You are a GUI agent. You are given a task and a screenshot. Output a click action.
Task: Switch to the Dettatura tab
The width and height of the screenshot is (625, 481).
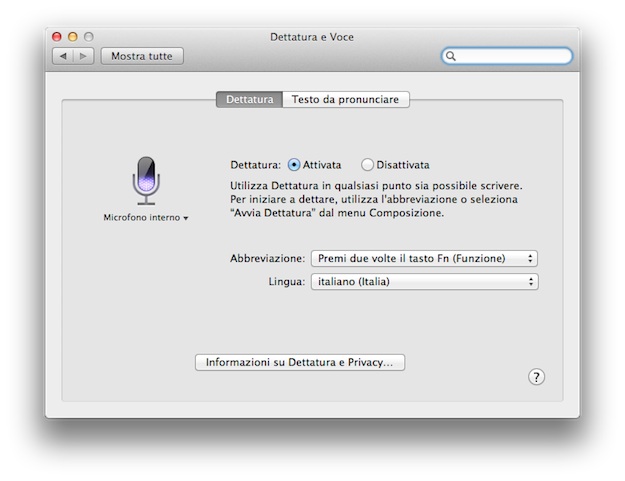249,100
